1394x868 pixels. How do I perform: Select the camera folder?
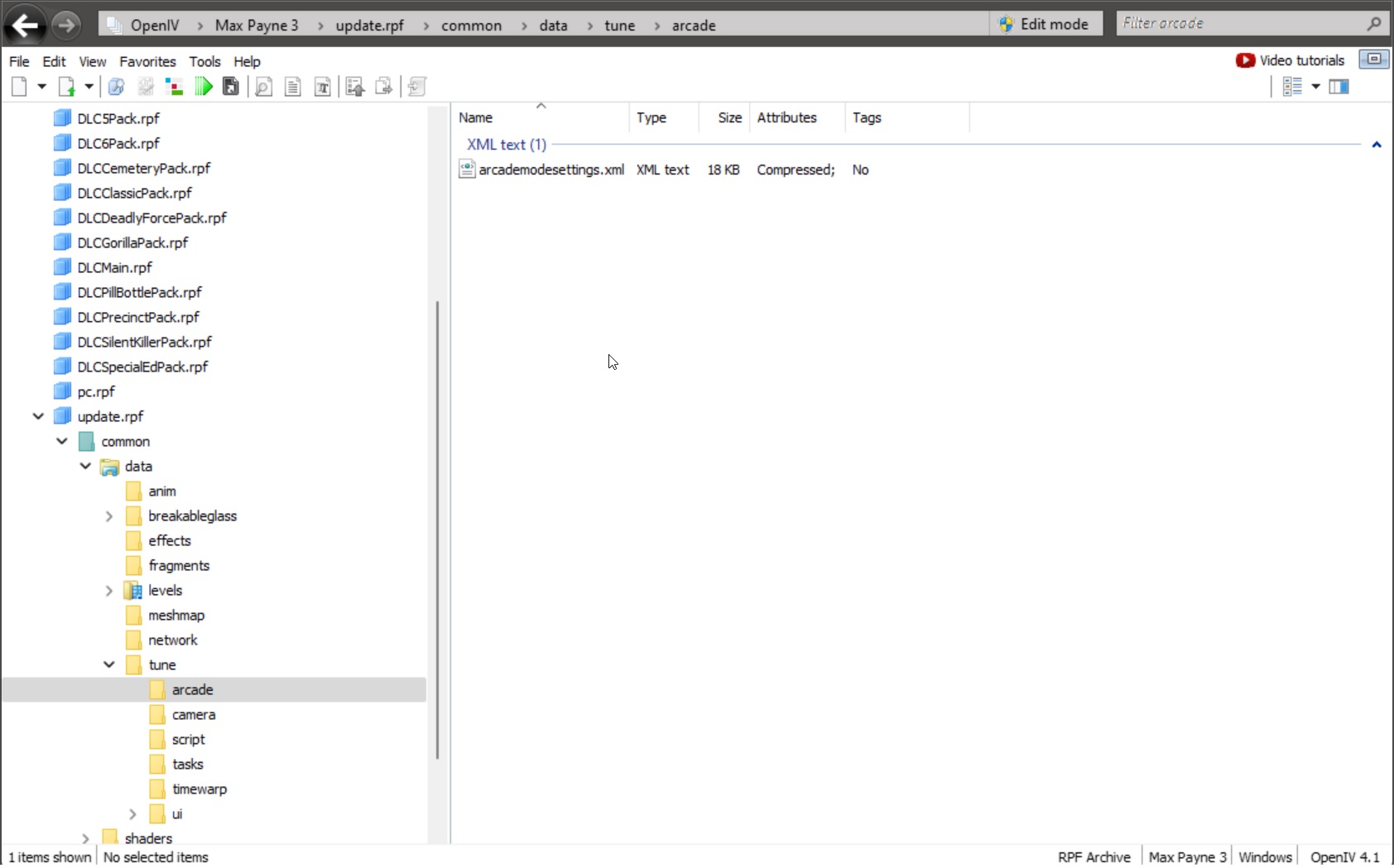(194, 714)
